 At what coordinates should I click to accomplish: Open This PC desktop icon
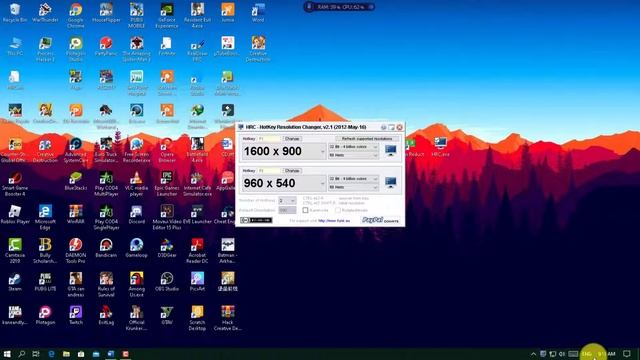point(15,47)
